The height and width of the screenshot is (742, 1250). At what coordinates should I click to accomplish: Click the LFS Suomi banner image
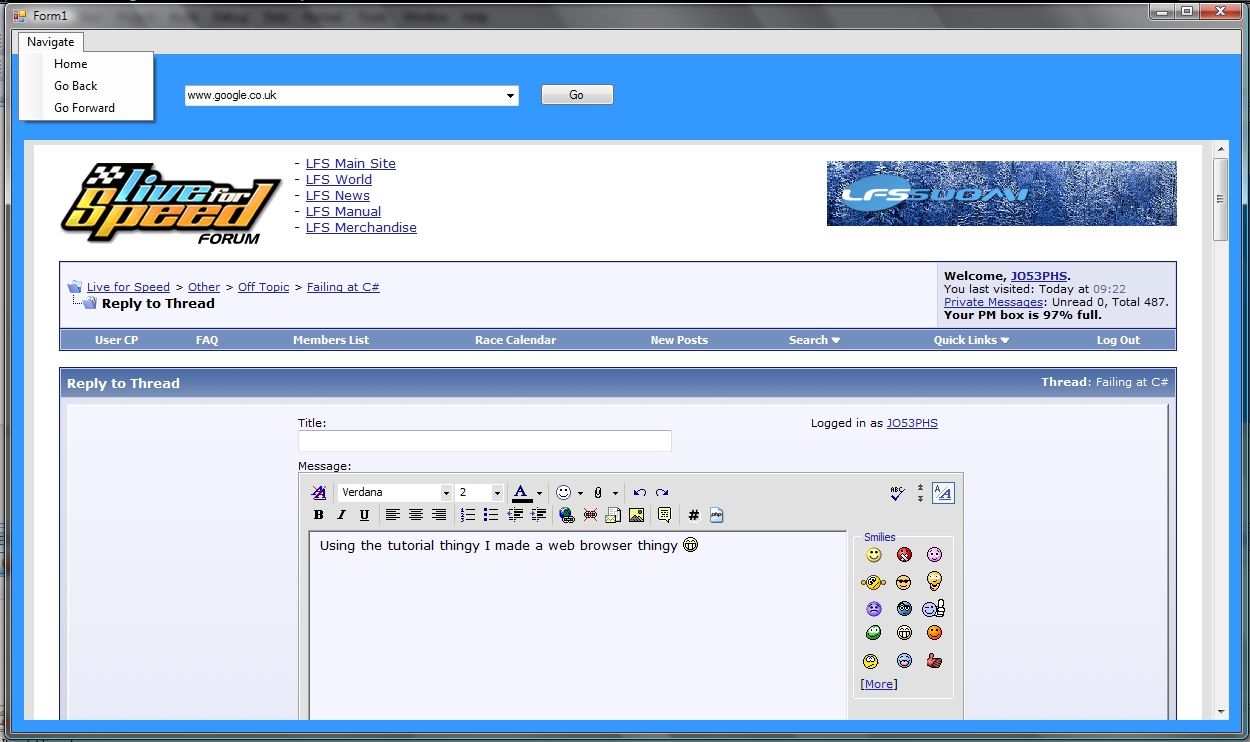coord(1001,193)
